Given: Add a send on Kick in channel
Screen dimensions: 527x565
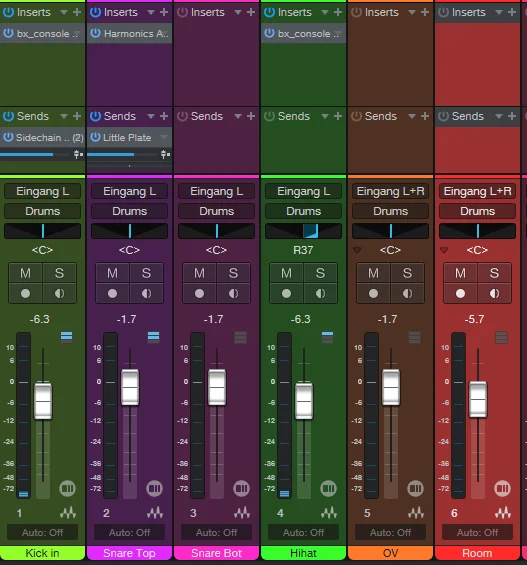Looking at the screenshot, I should (77, 116).
